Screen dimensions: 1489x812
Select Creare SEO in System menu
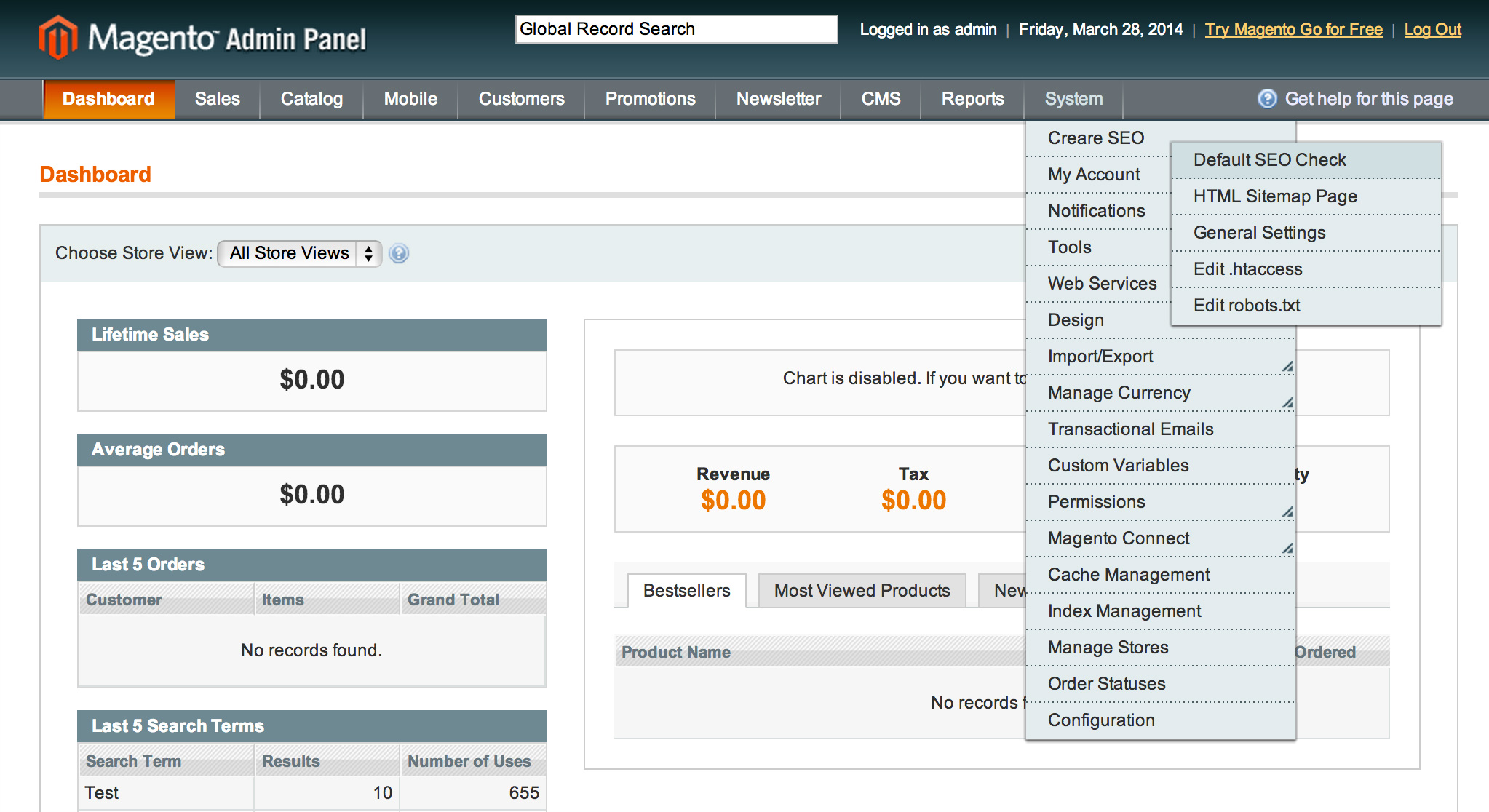[x=1097, y=138]
